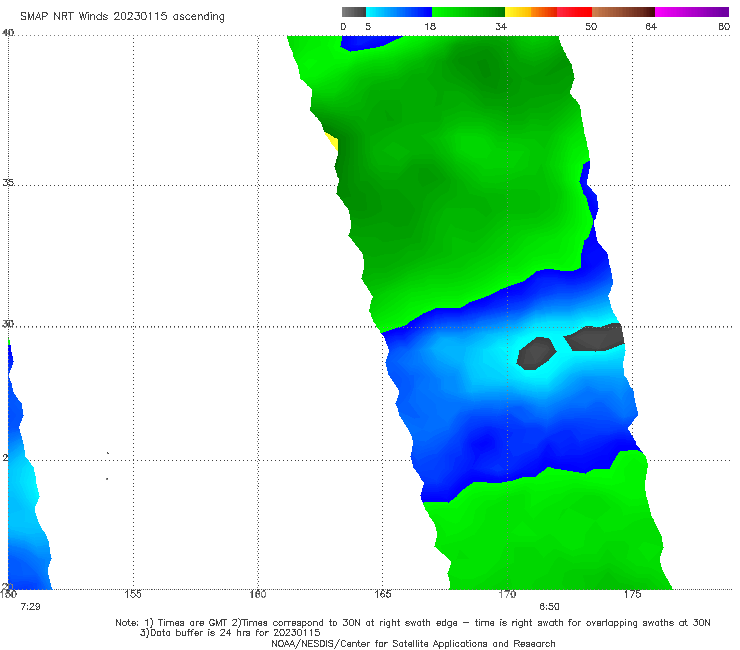
Task: Click the swath time label '6:50'
Action: tap(549, 607)
